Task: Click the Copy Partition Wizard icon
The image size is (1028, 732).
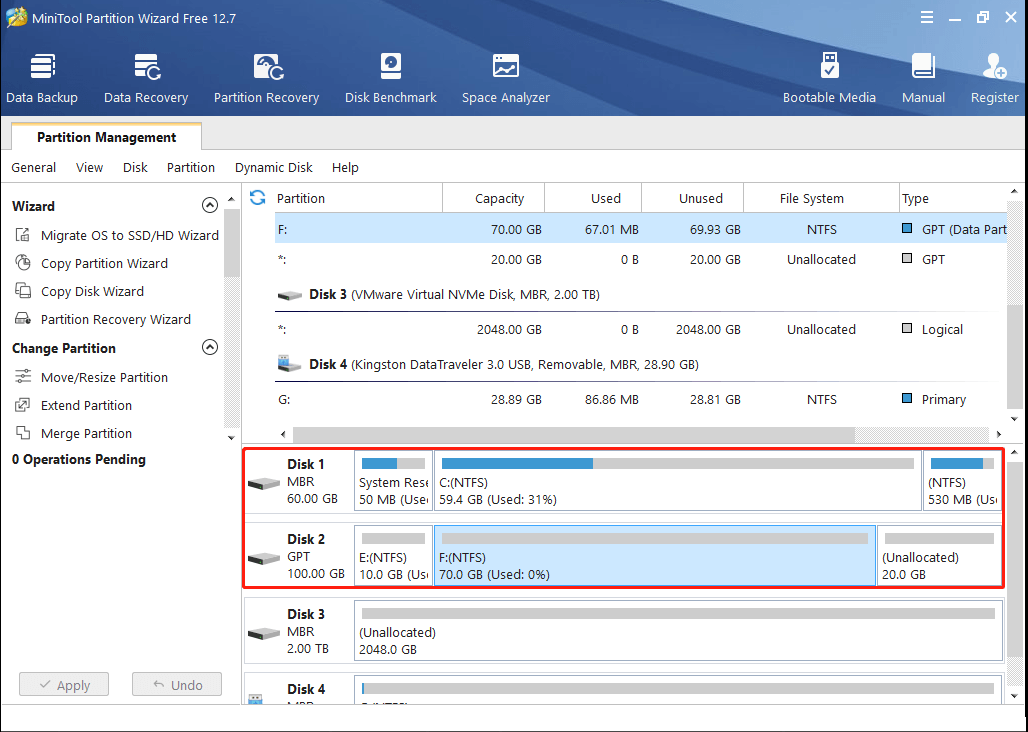Action: click(x=23, y=263)
